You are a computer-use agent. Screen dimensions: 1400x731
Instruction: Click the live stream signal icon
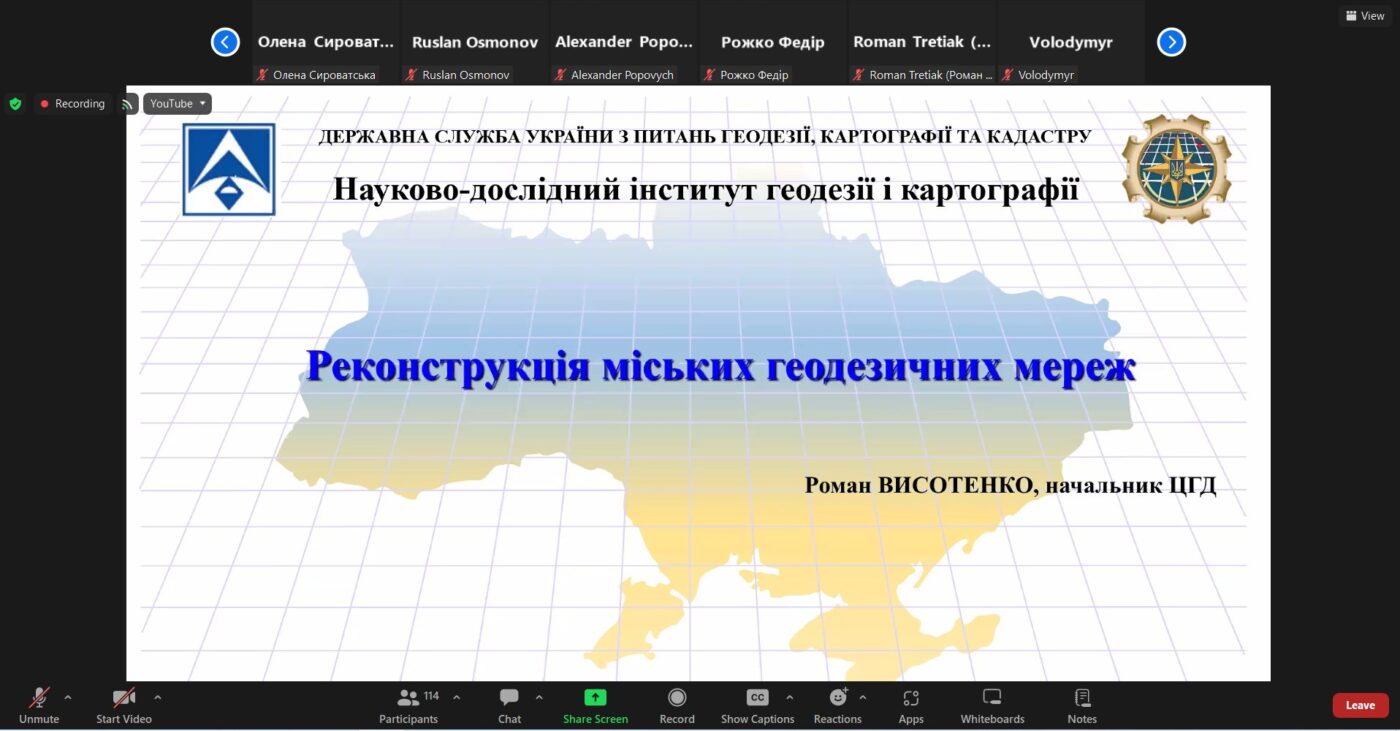click(x=128, y=104)
